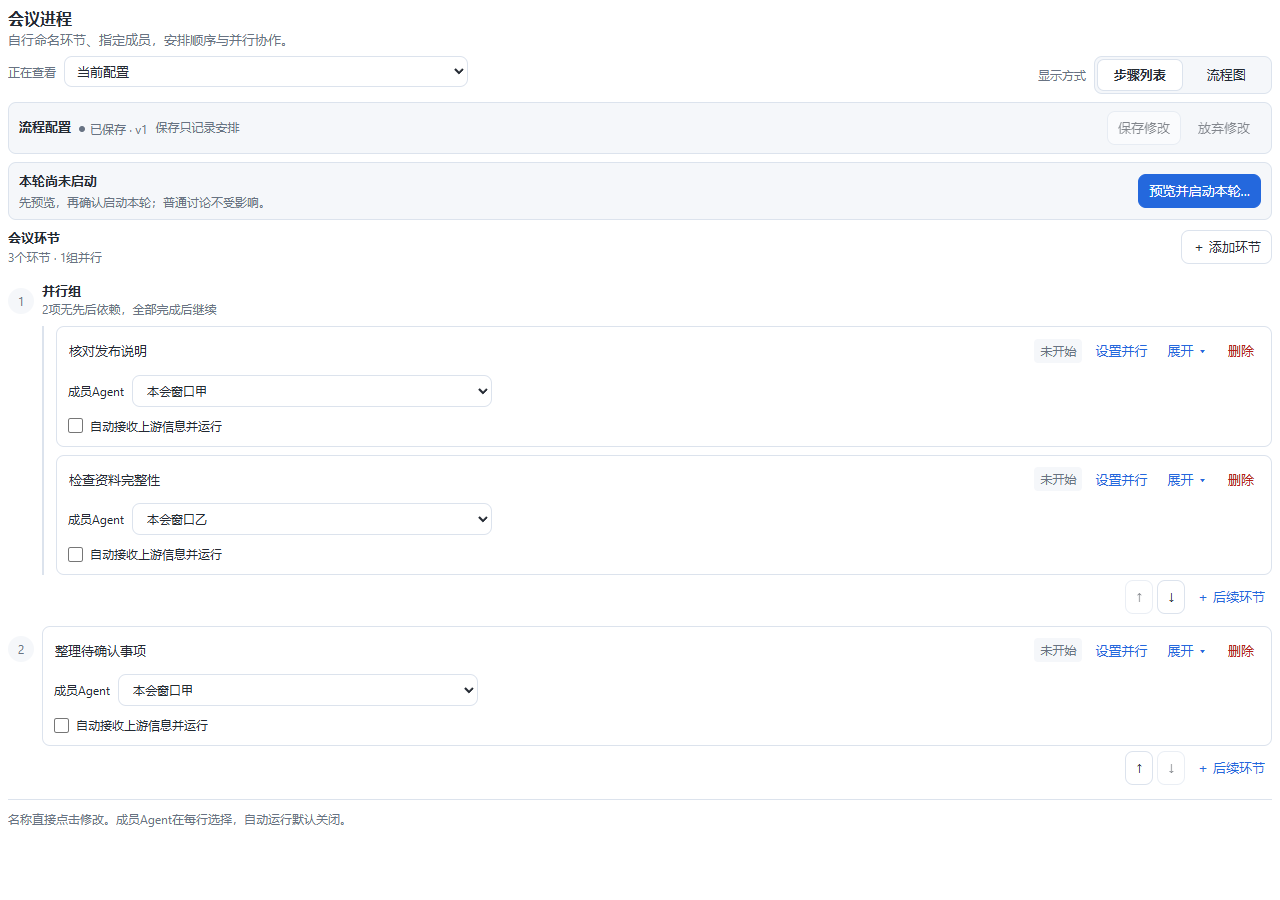
Task: Click the step name 整理待确认事项 to edit
Action: 100,651
